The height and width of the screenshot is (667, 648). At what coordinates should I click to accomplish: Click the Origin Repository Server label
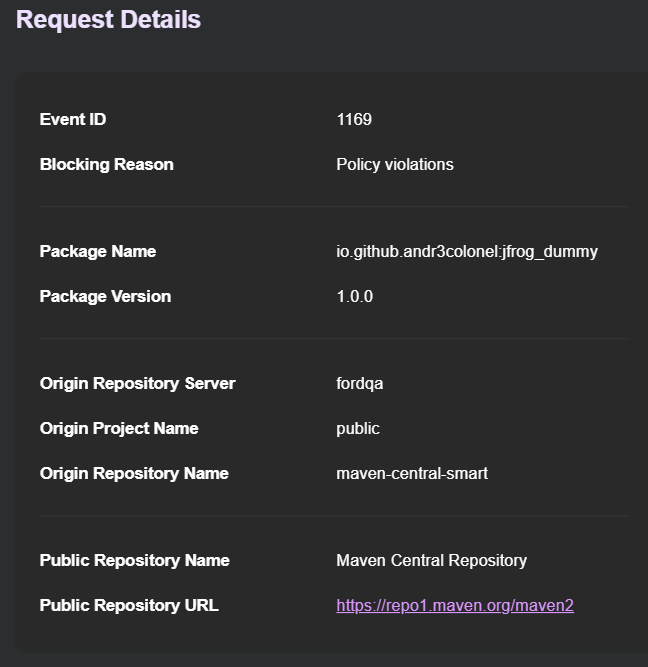pyautogui.click(x=137, y=384)
